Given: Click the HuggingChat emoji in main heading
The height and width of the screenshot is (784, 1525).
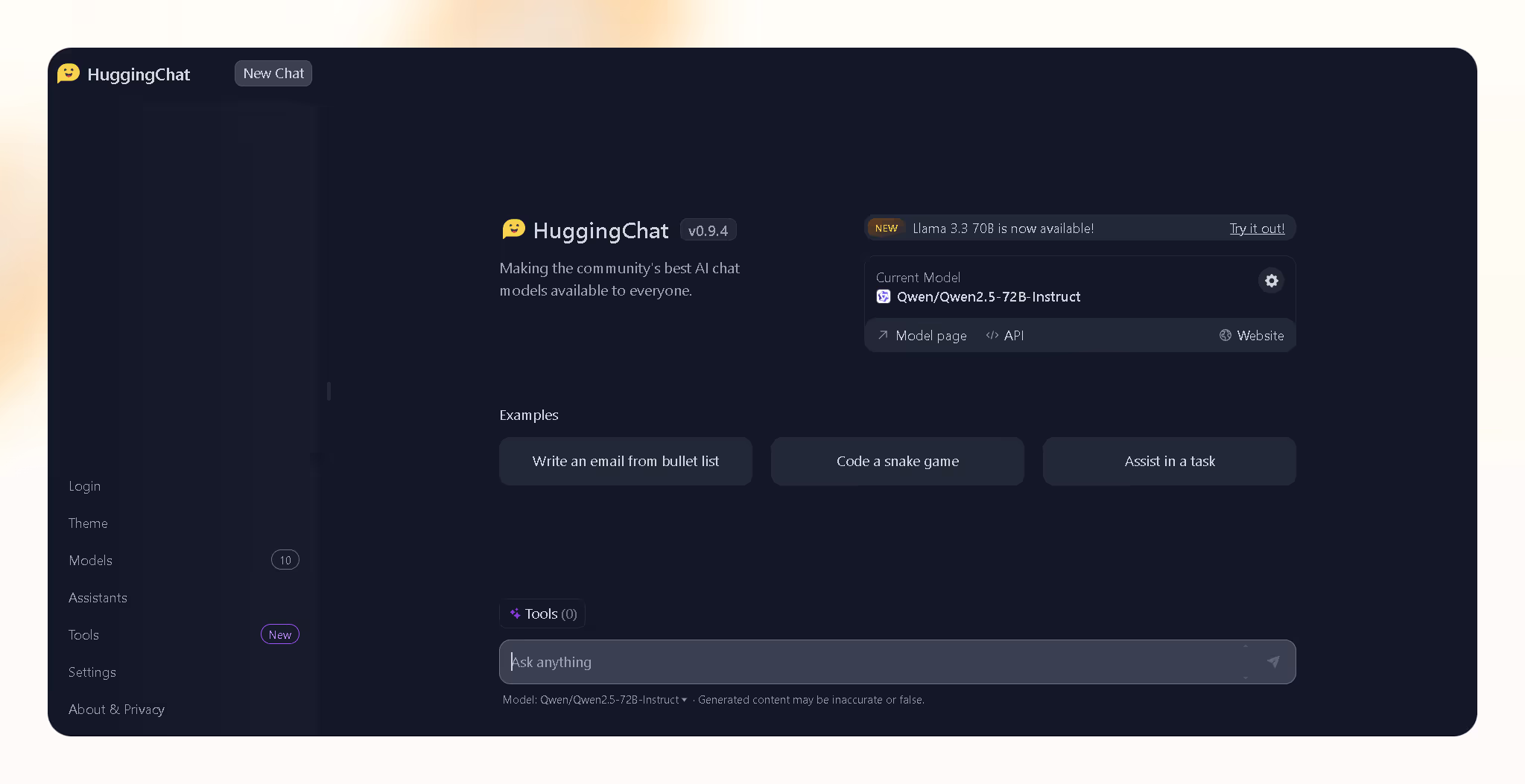Looking at the screenshot, I should [x=513, y=229].
